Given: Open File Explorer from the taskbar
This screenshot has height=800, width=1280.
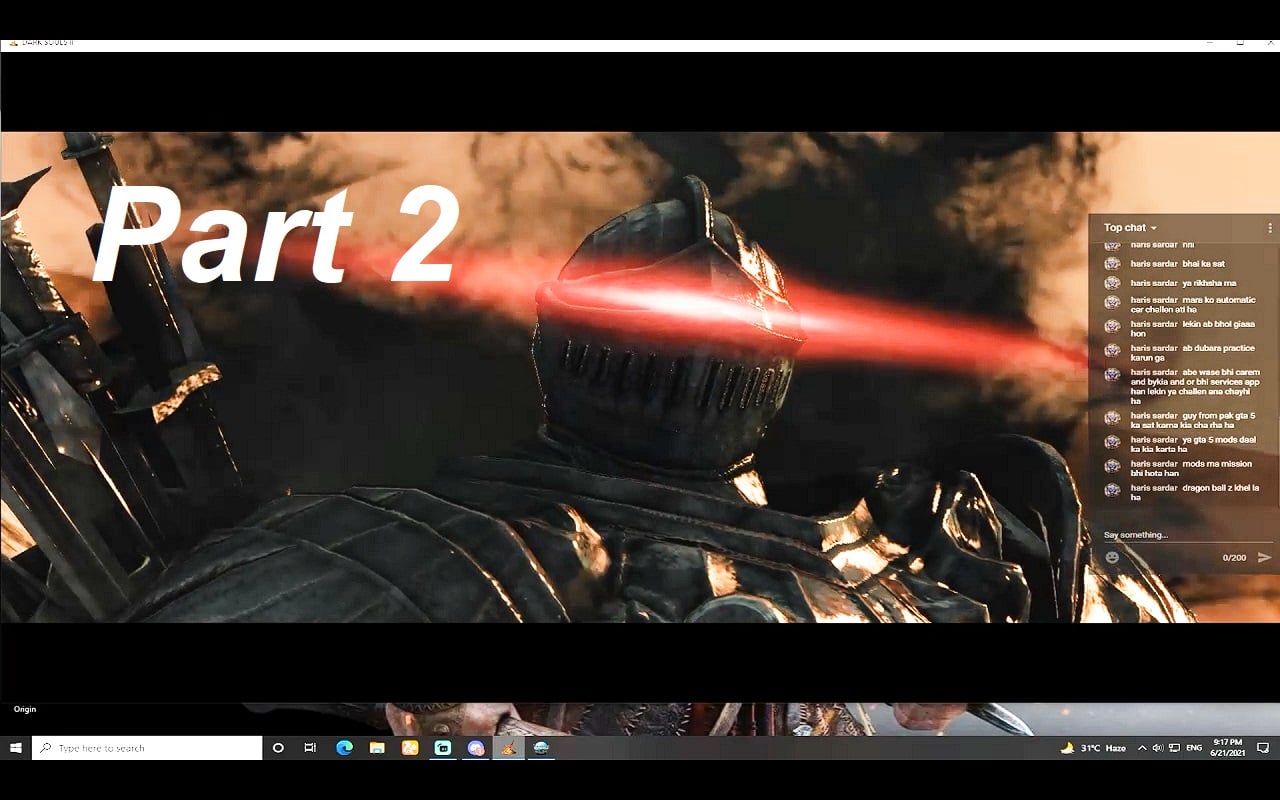Looking at the screenshot, I should coord(377,748).
